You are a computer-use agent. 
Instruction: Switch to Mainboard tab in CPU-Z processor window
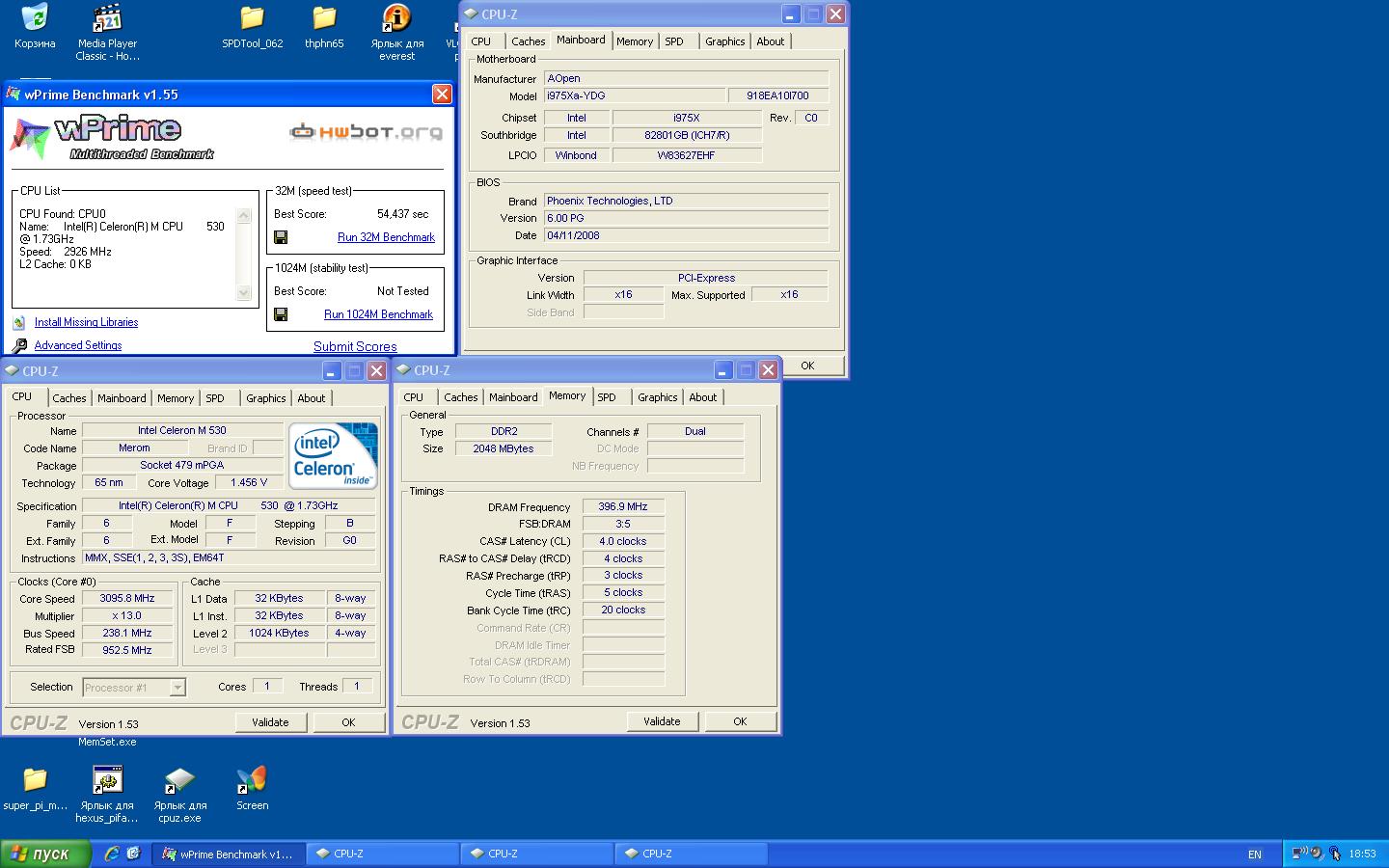pyautogui.click(x=122, y=398)
